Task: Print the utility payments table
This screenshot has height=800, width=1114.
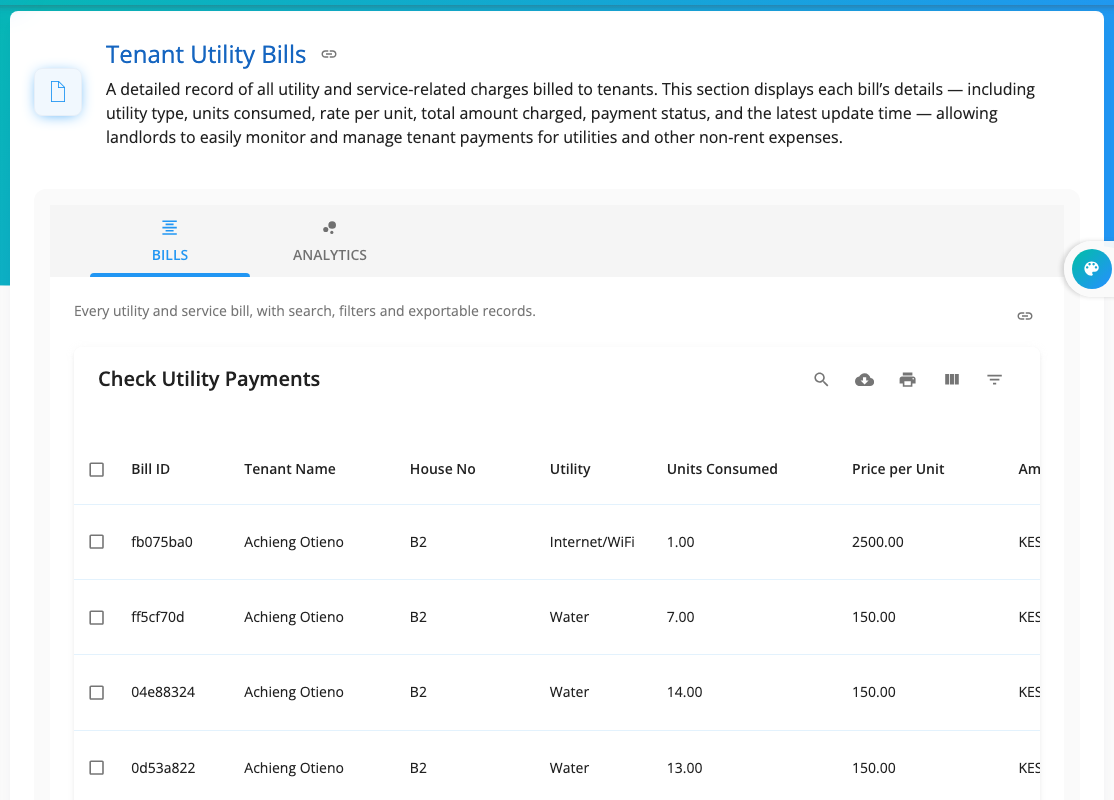Action: click(907, 379)
